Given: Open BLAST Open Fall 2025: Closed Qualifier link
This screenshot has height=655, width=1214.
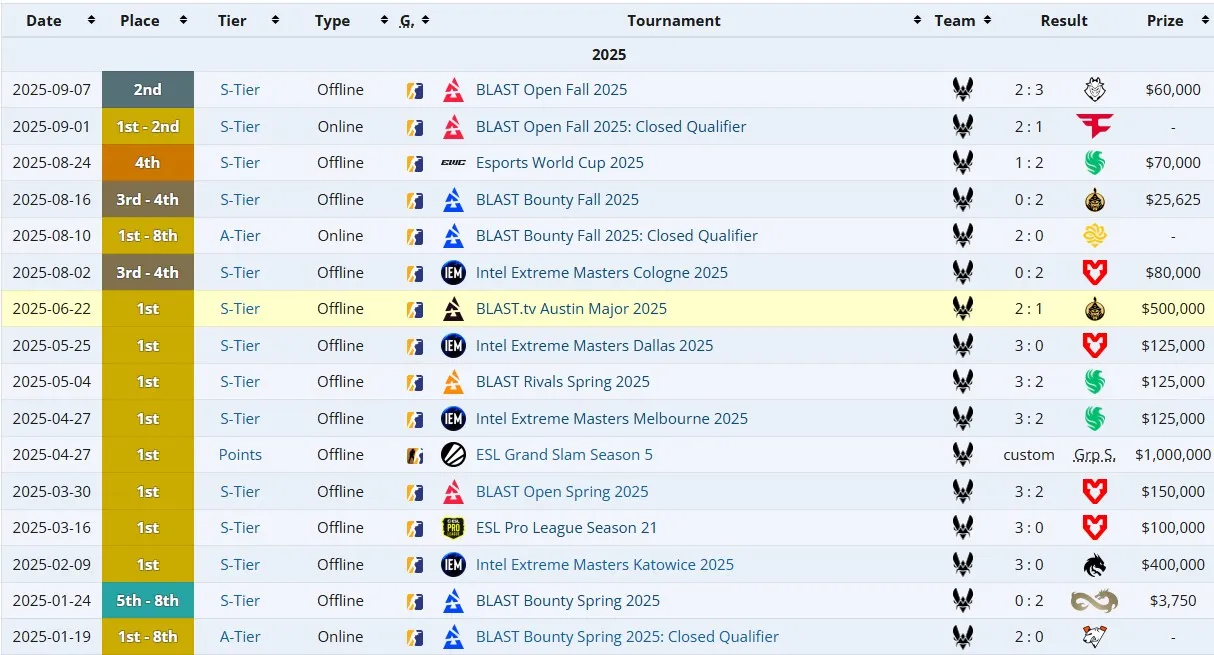Looking at the screenshot, I should click(x=611, y=126).
